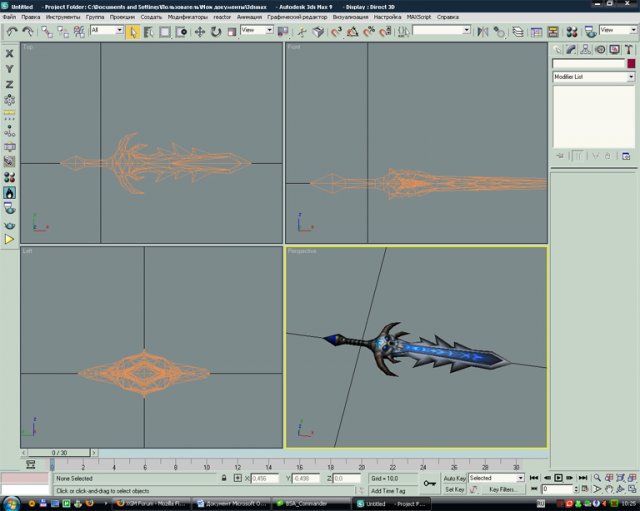Open the 'Selected' key mode dropdown
Viewport: 640px width, 511px height.
[x=496, y=478]
